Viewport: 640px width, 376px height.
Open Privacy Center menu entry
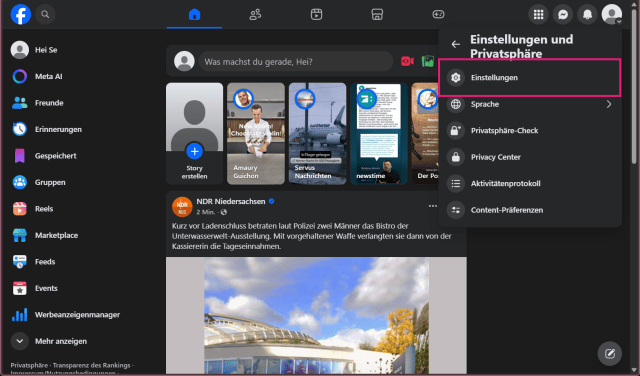(x=530, y=157)
